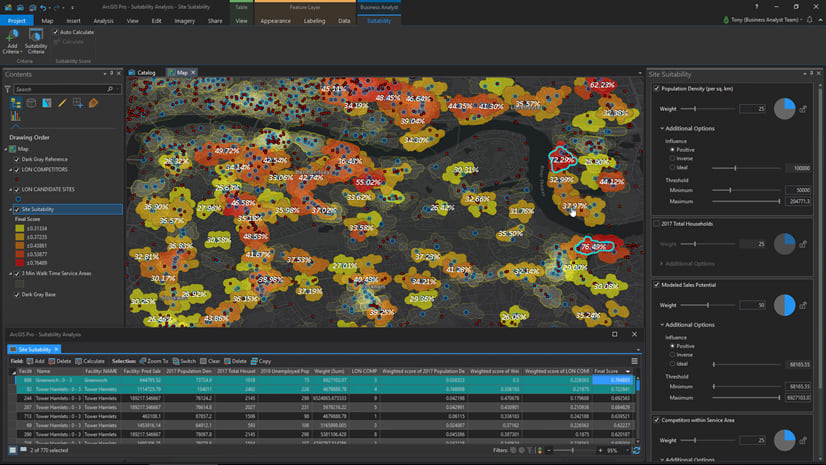
Task: Switch to the Catalog view tab
Action: [143, 73]
